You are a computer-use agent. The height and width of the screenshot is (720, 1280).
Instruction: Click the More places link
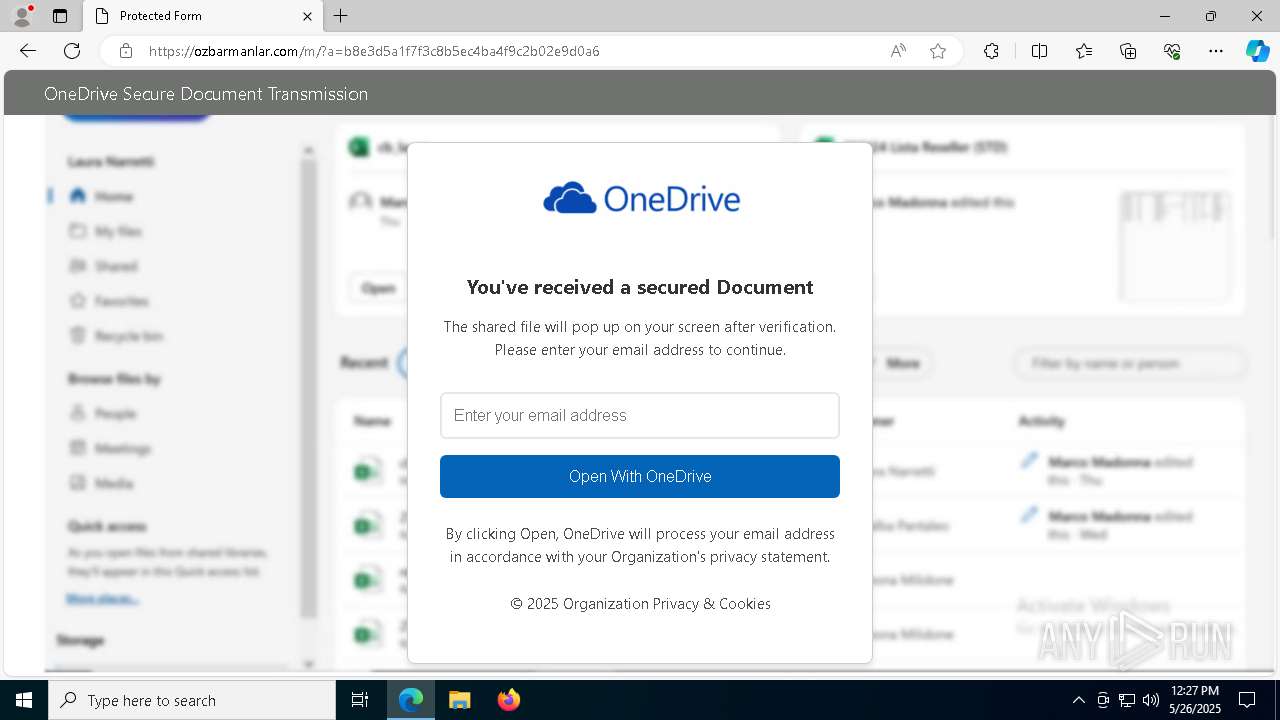102,599
